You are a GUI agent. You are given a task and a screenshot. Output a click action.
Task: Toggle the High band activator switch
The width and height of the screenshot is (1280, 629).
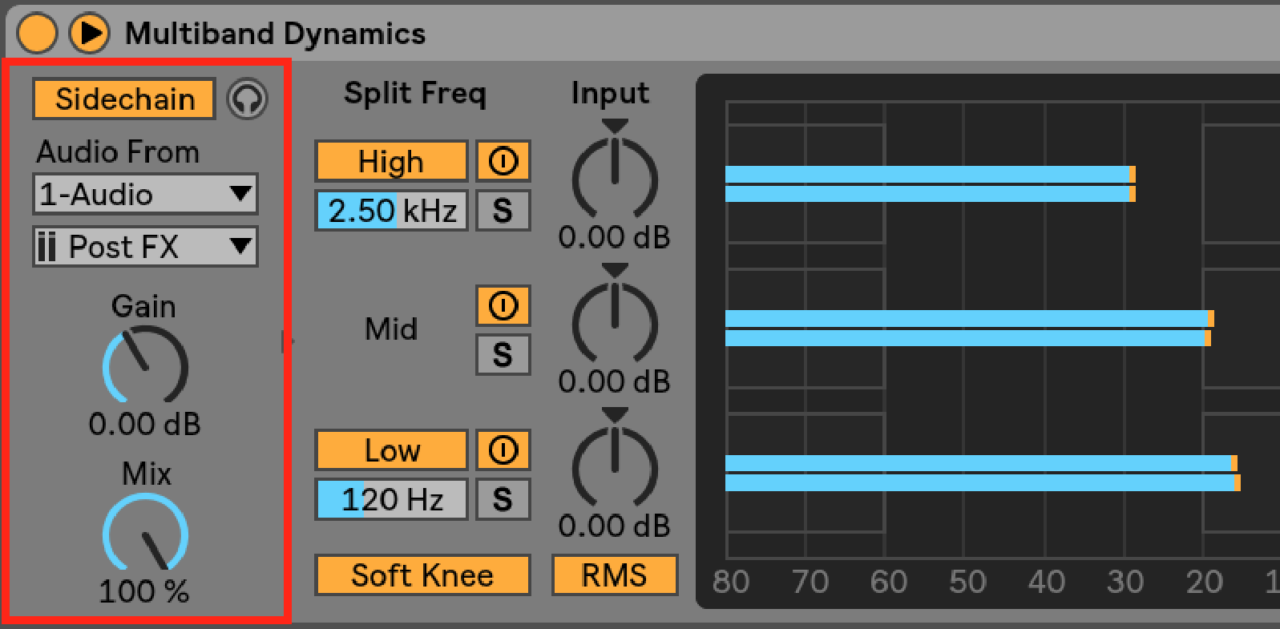pos(503,160)
